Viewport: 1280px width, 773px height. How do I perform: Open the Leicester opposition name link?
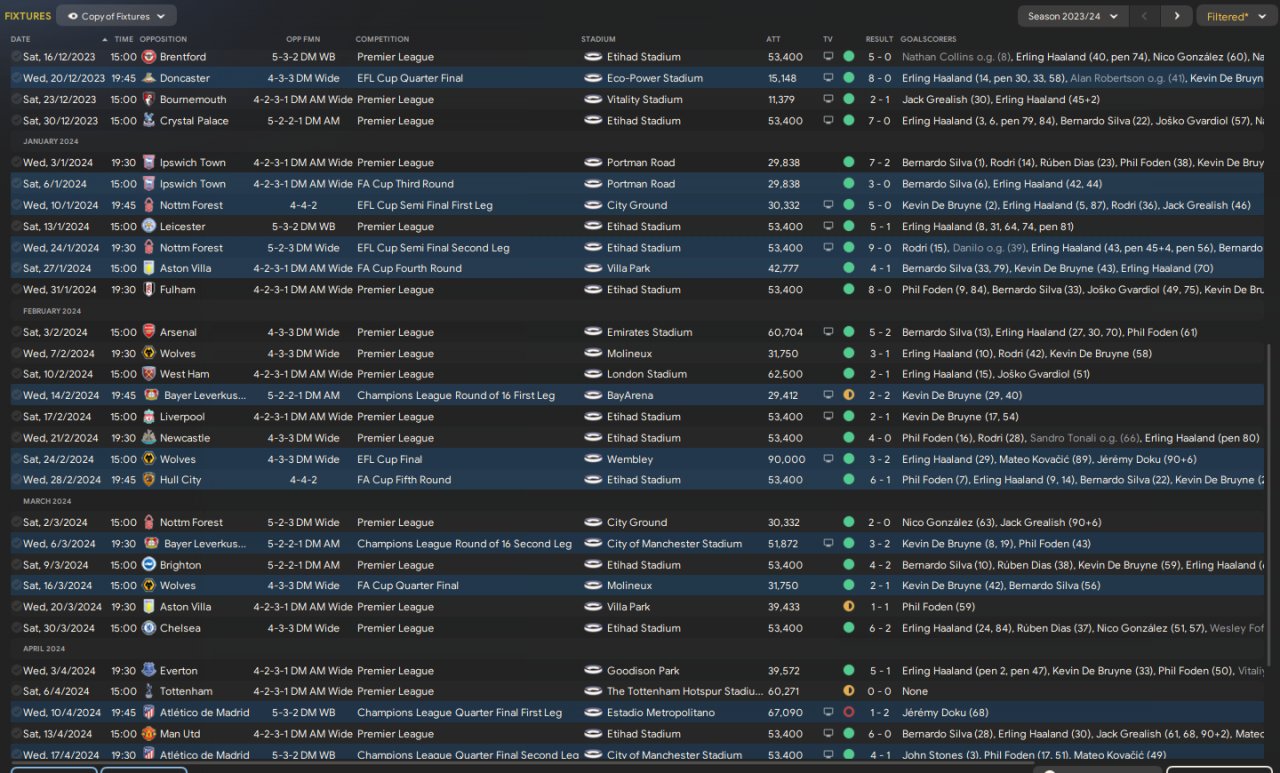pyautogui.click(x=182, y=227)
